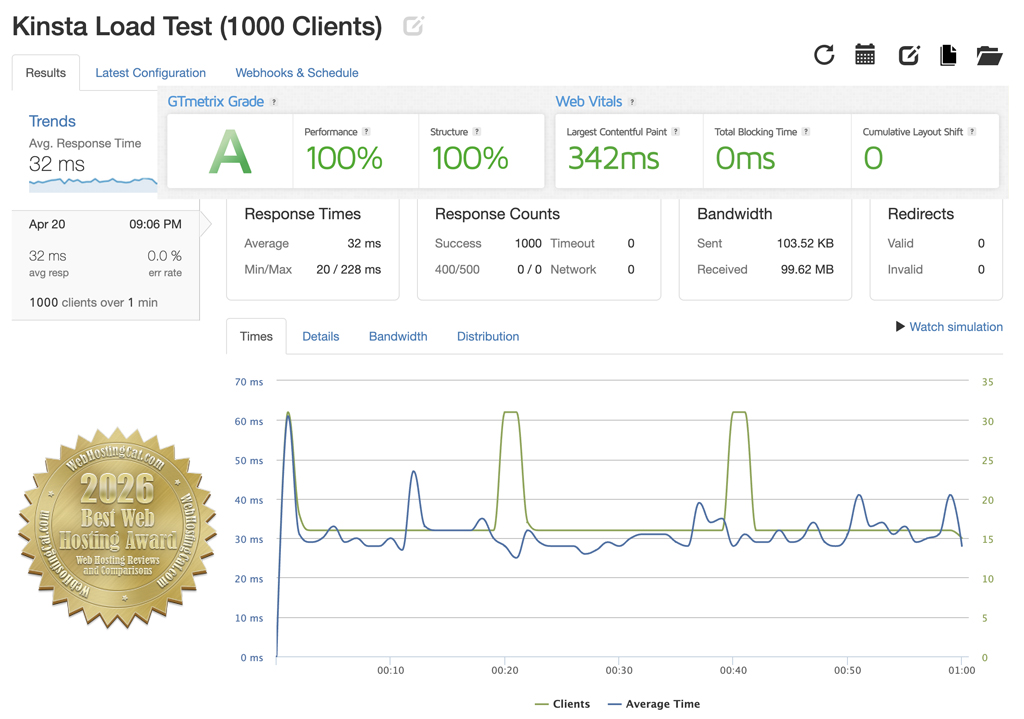Click the Total Blocking Time help icon

pyautogui.click(x=806, y=131)
